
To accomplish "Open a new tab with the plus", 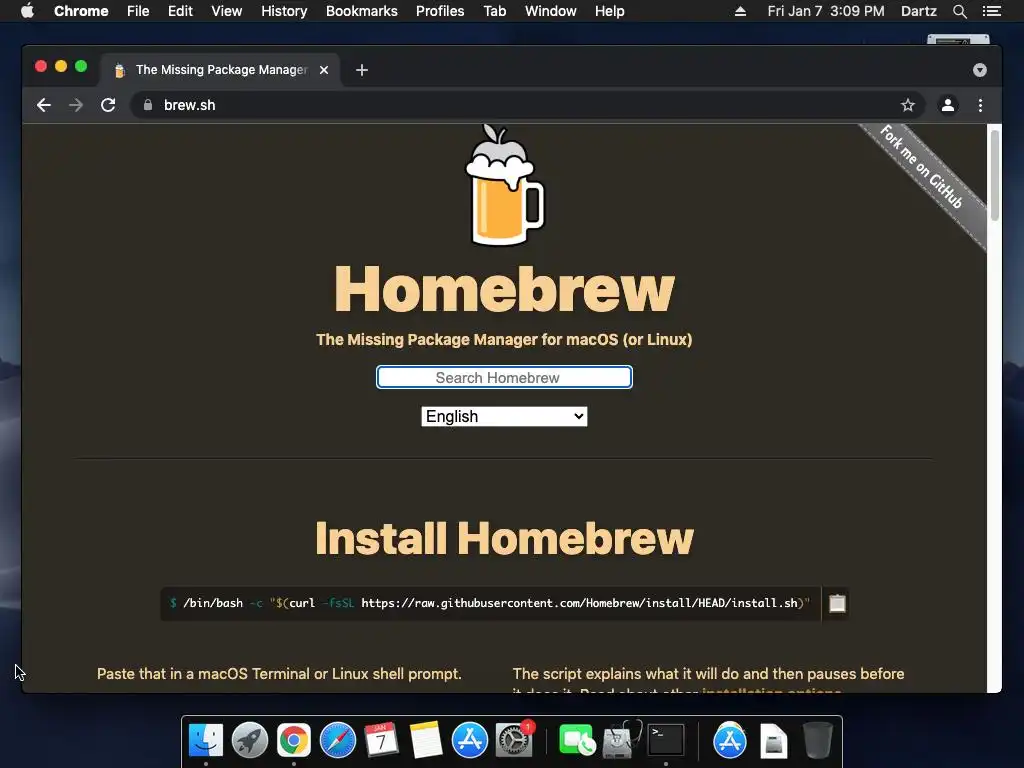I will pos(362,70).
